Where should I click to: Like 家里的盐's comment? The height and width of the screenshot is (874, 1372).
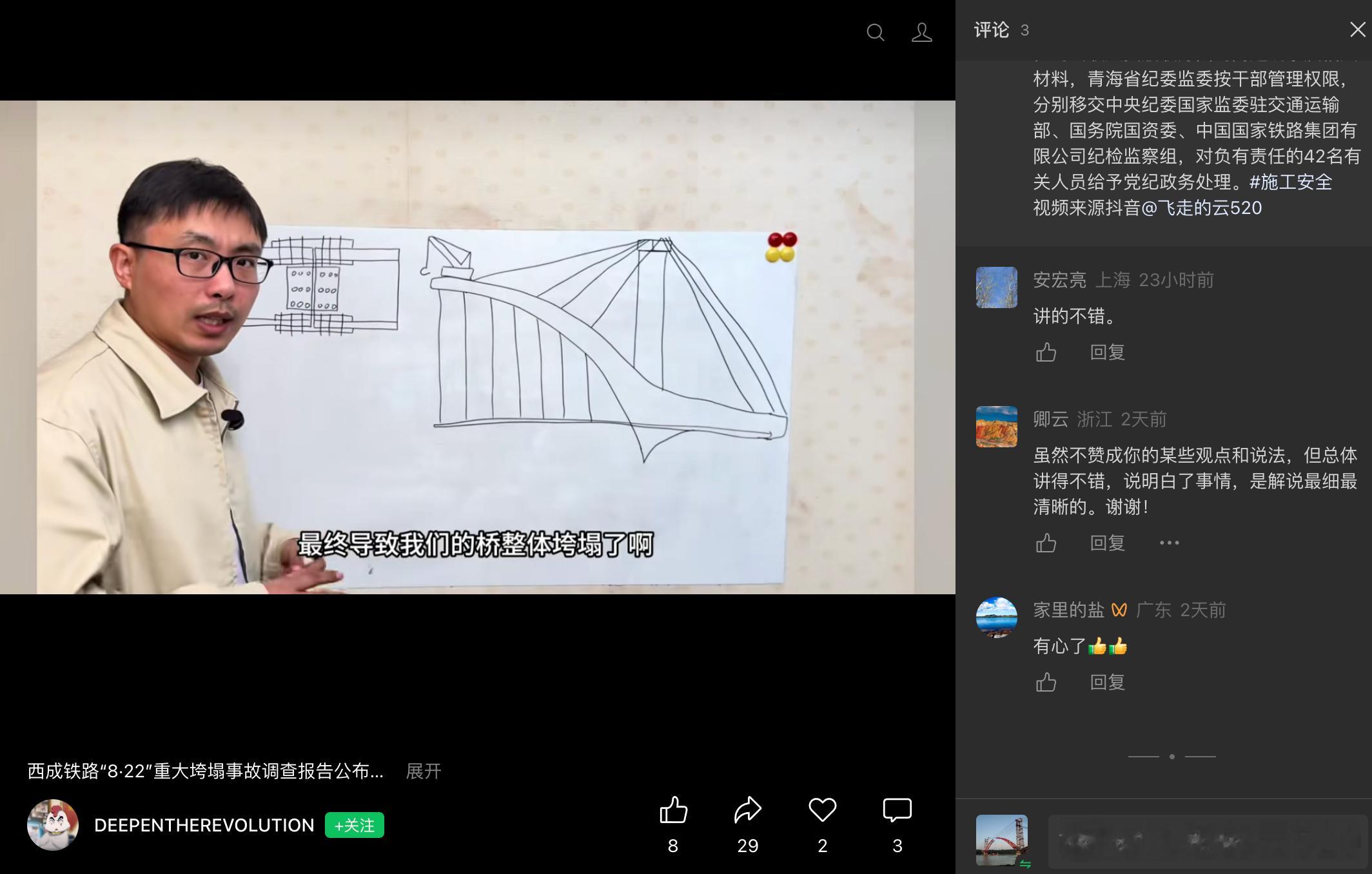click(1046, 683)
